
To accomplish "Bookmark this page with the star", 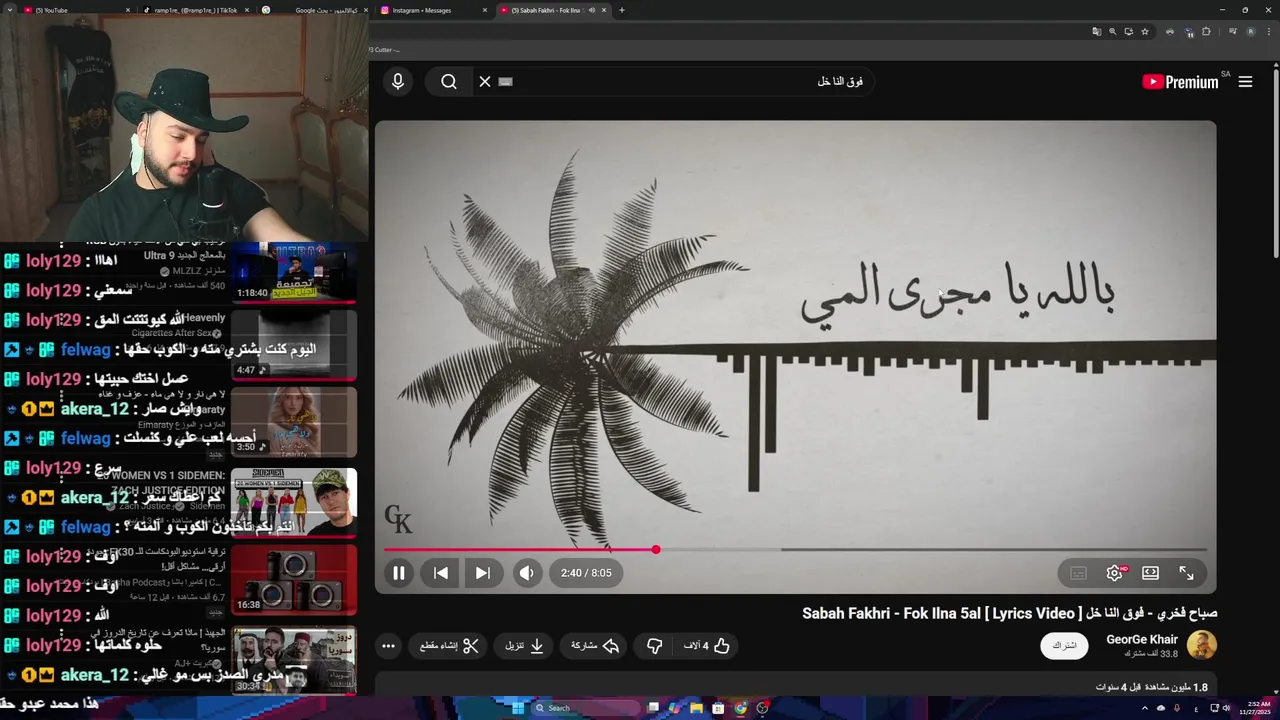I will click(x=1145, y=31).
